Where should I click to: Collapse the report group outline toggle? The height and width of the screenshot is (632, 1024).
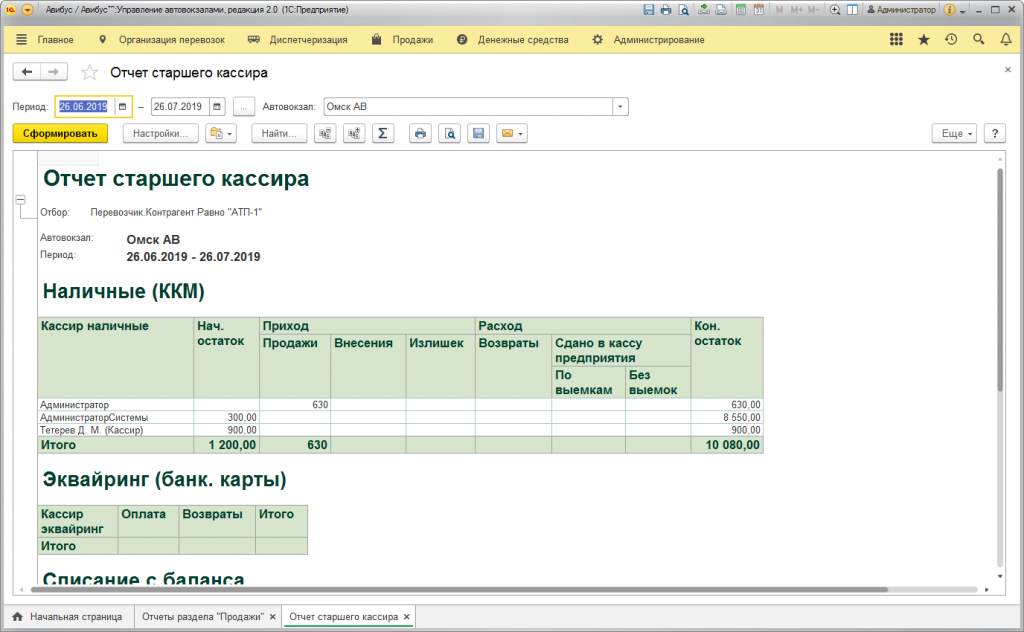coord(19,201)
